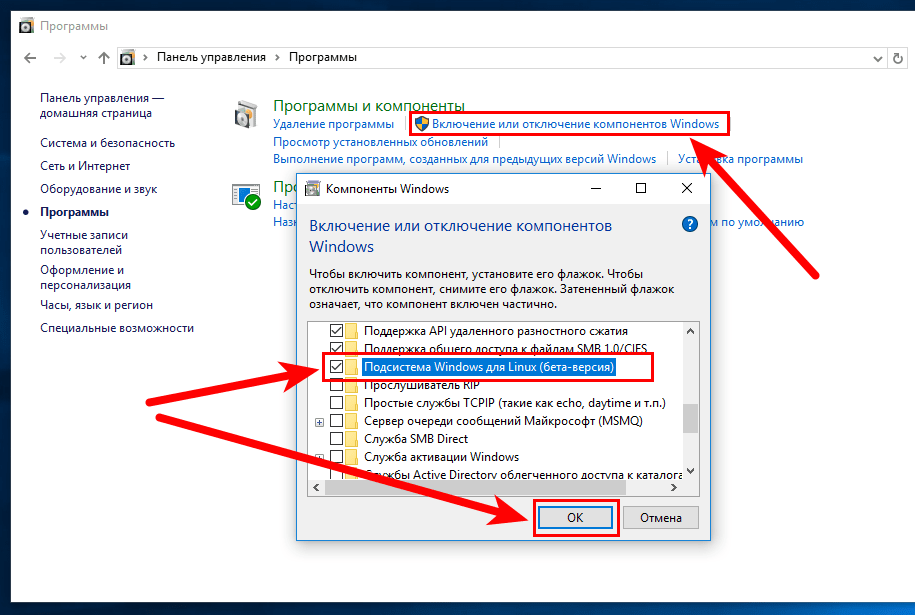Screen dimensions: 915x615
Task: Click the Control Panel icon in the address bar
Action: (127, 58)
